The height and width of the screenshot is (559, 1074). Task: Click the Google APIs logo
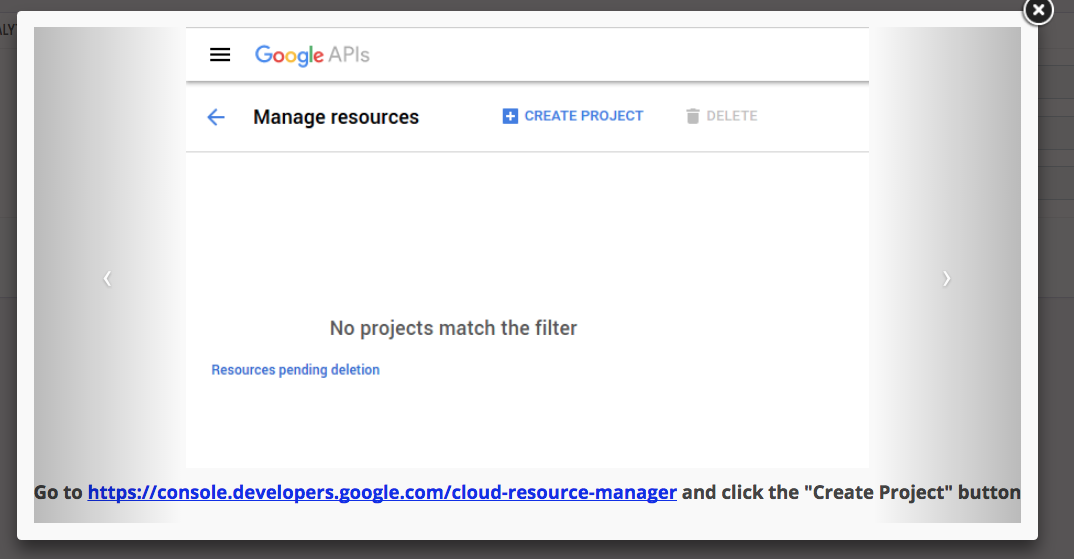click(312, 55)
